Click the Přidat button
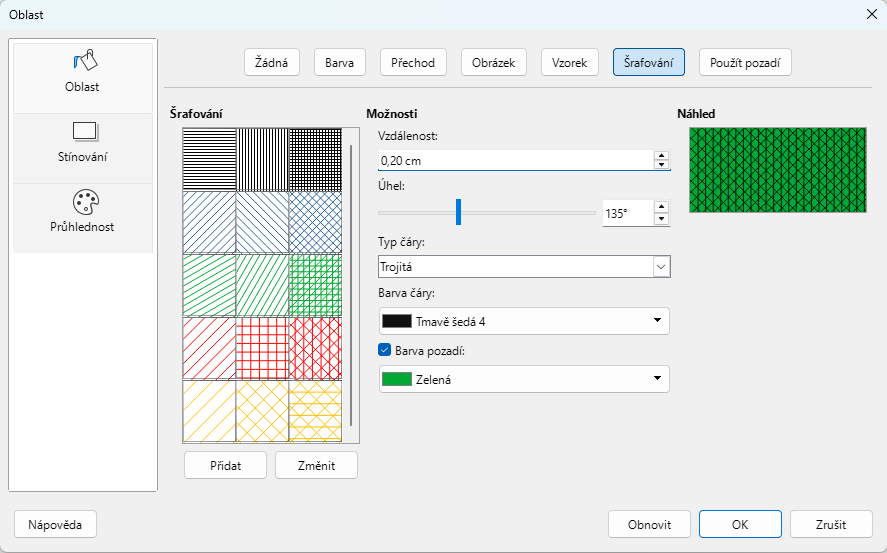Screen dimensions: 887x553 pyautogui.click(x=226, y=465)
